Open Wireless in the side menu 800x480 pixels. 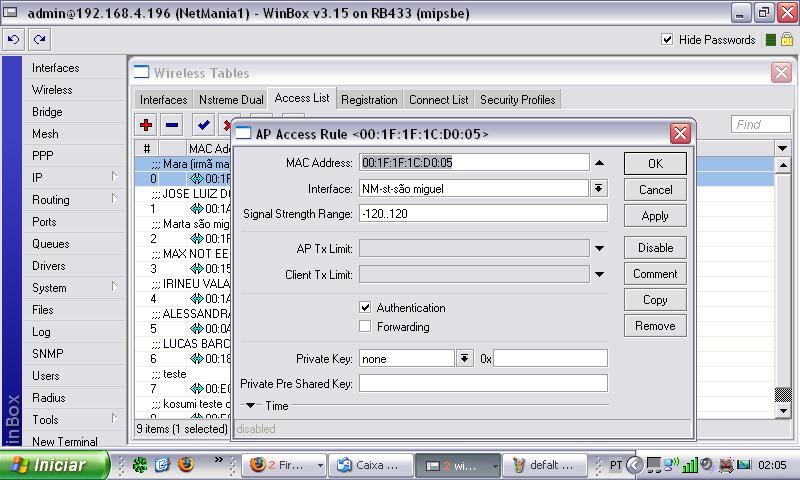pos(52,90)
